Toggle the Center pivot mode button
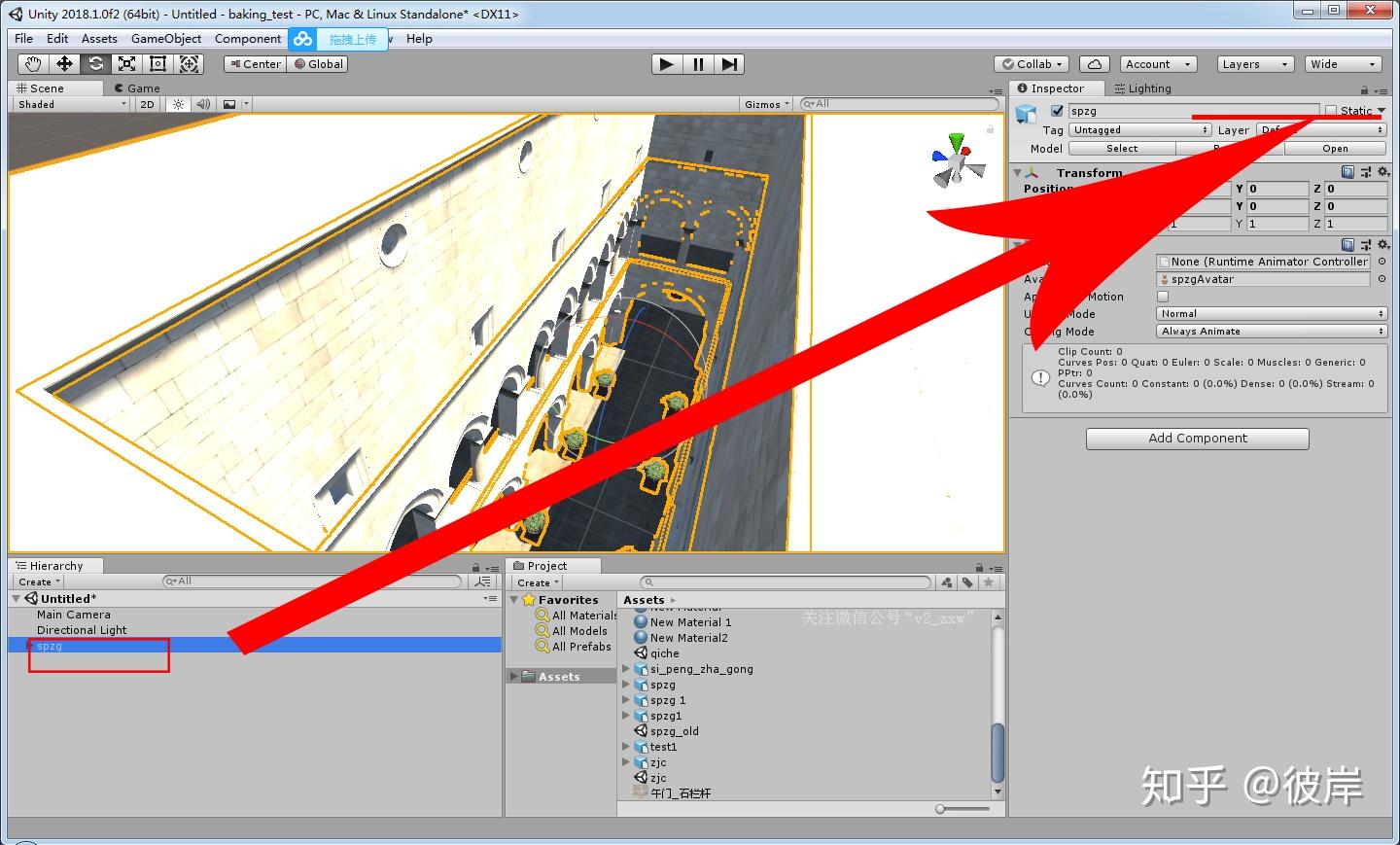 (x=254, y=64)
